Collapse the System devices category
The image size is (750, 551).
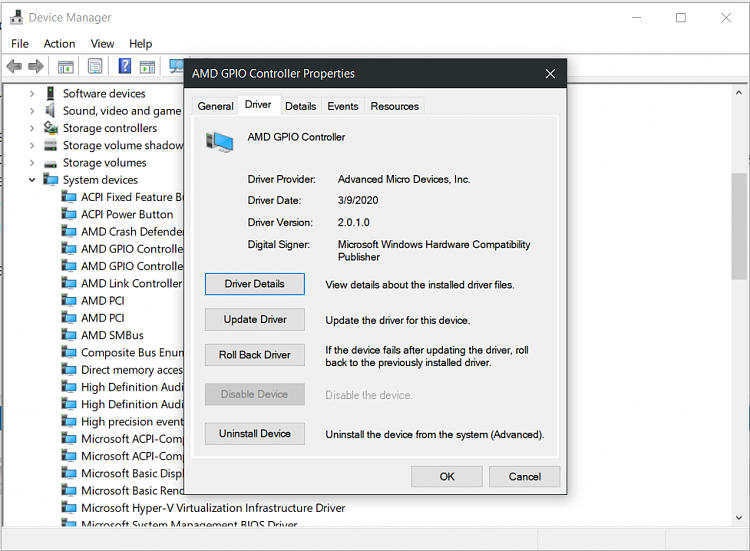[32, 180]
